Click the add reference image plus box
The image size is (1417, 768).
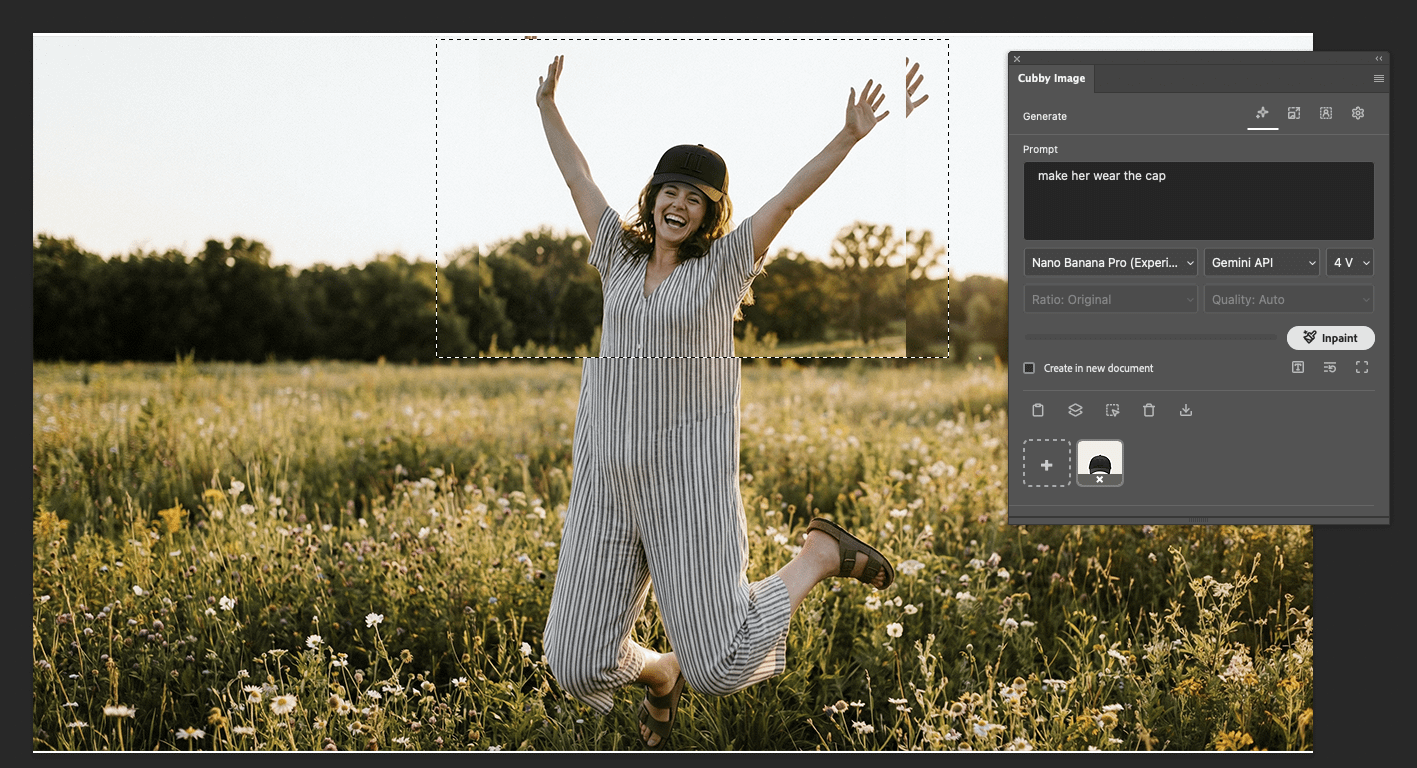(1047, 464)
